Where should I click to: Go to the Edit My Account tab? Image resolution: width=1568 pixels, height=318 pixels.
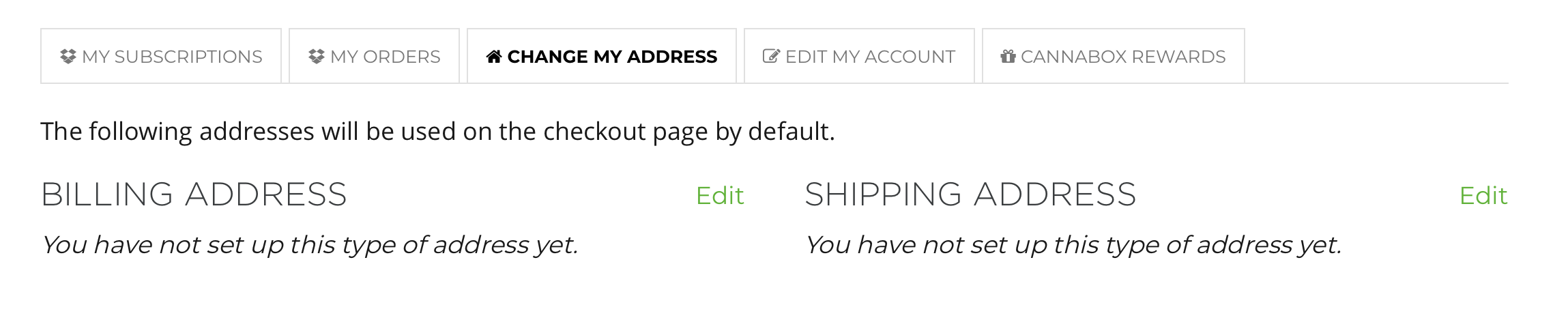coord(859,56)
